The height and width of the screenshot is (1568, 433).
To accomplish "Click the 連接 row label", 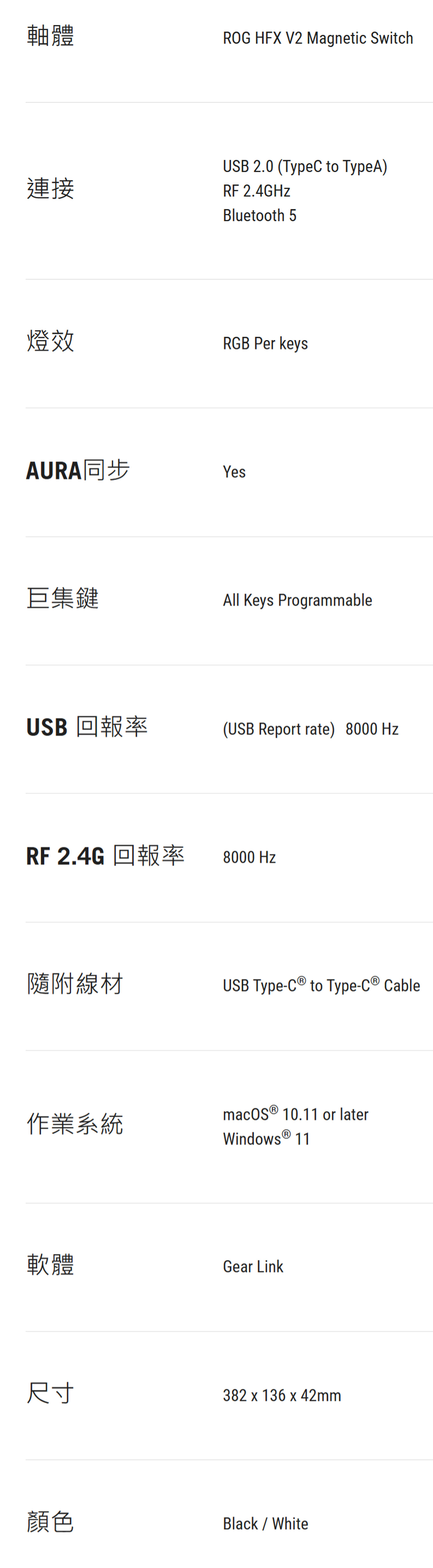I will (51, 188).
